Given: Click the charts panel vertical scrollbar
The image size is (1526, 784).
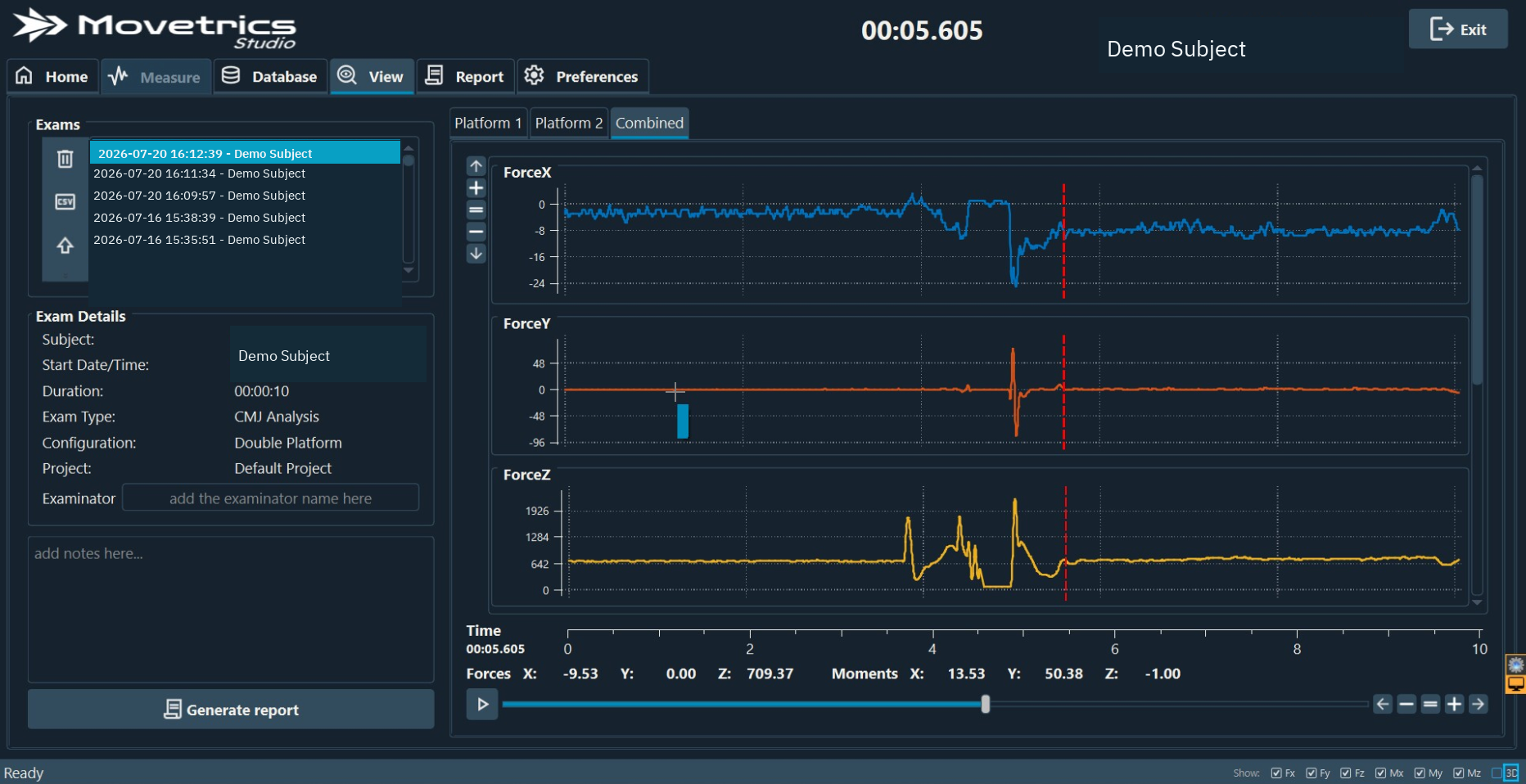Looking at the screenshot, I should coord(1478,278).
